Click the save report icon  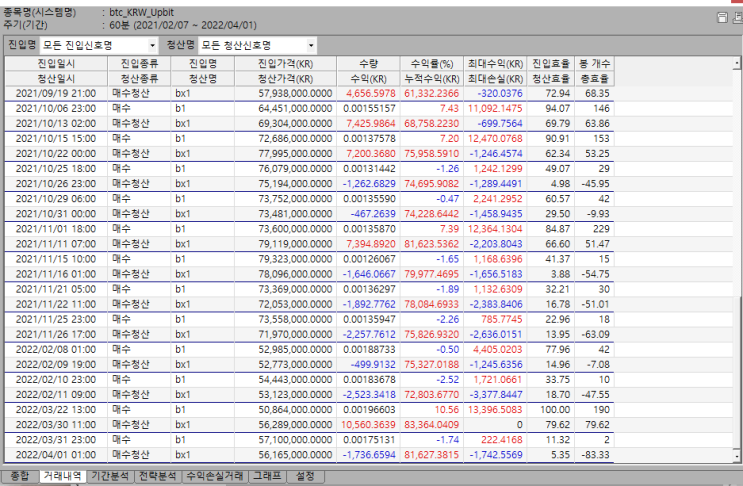(x=722, y=18)
